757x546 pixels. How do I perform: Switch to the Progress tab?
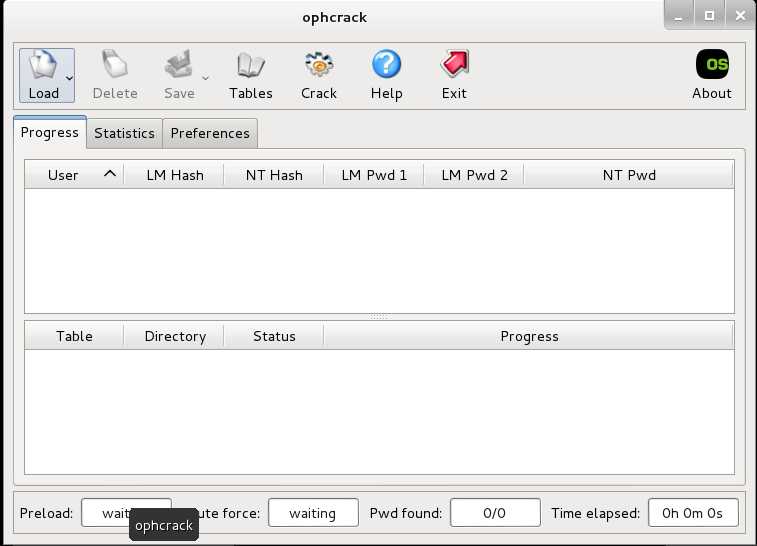click(x=50, y=132)
